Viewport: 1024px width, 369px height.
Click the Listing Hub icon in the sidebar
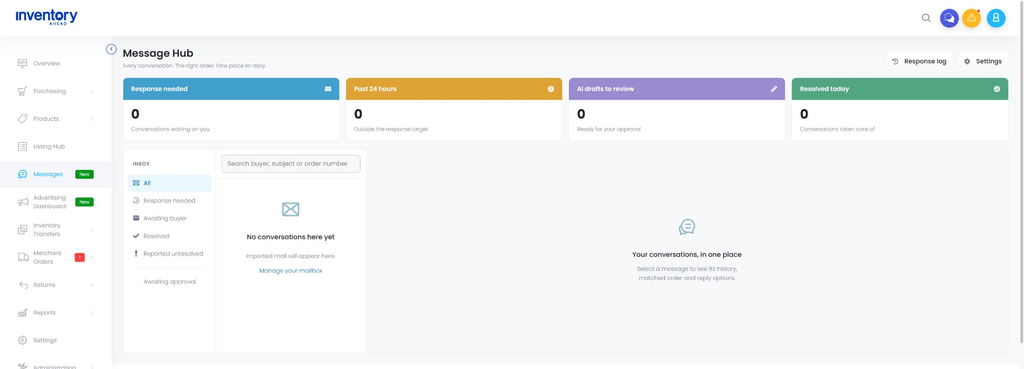pos(23,146)
